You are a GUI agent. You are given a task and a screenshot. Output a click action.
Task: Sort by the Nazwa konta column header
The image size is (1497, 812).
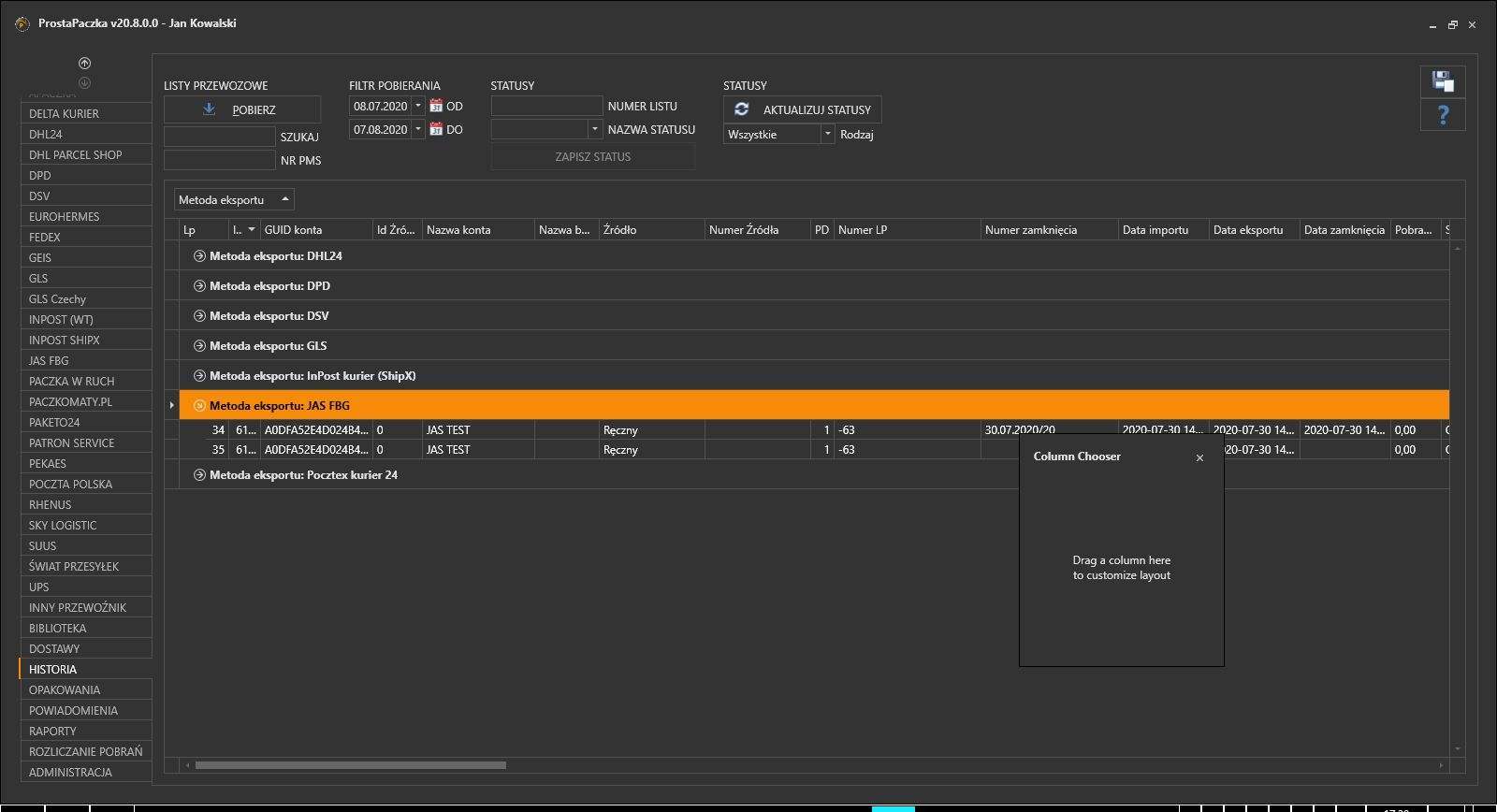[478, 229]
